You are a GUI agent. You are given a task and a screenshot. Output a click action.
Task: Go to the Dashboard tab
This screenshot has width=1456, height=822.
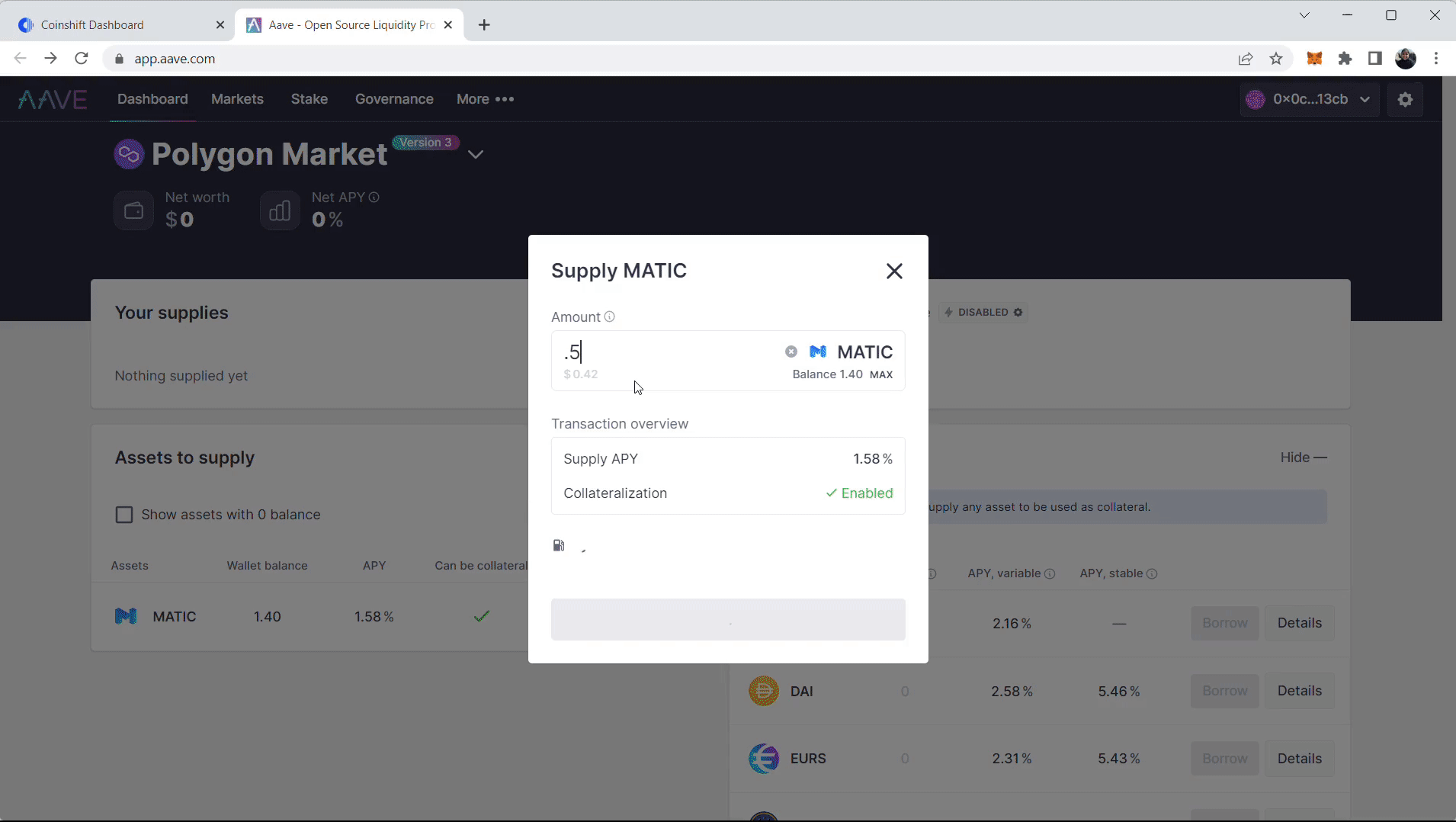[x=152, y=99]
